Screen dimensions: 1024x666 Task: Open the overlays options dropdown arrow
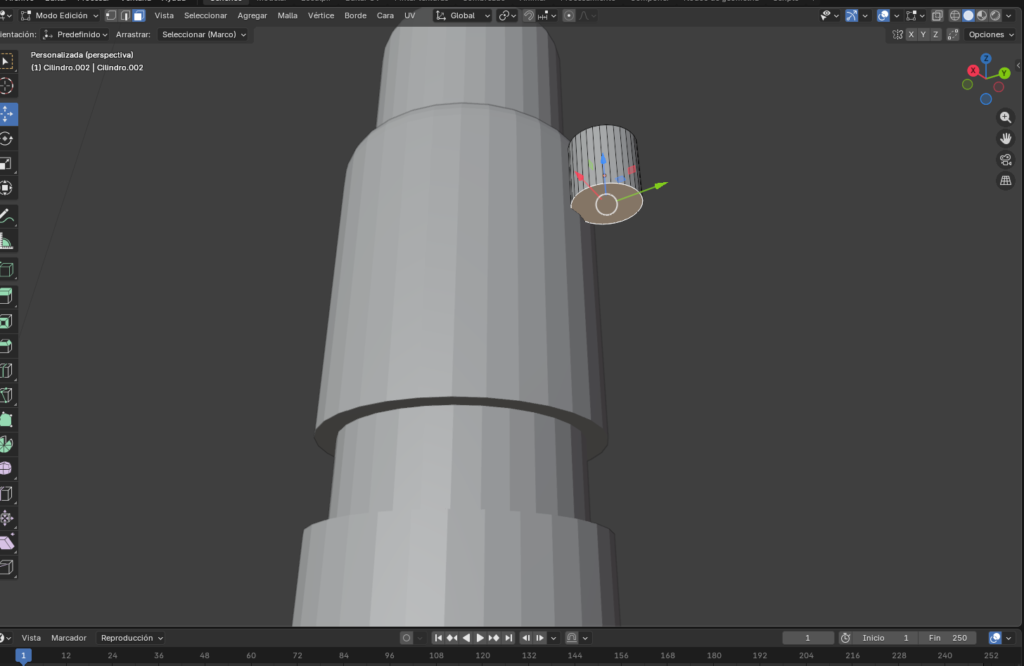point(897,16)
